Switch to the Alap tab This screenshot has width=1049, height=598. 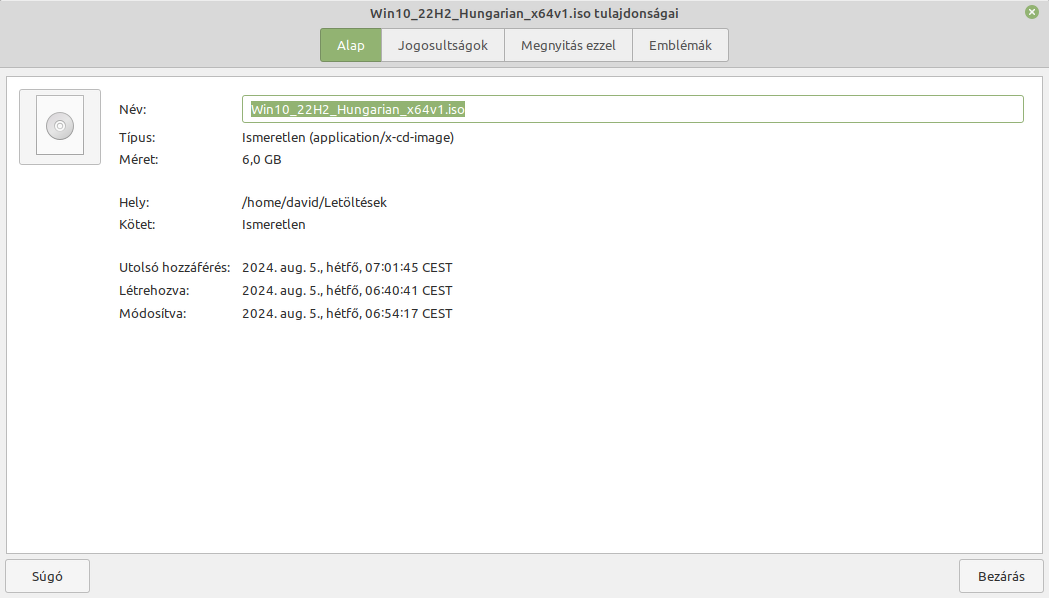coord(351,45)
